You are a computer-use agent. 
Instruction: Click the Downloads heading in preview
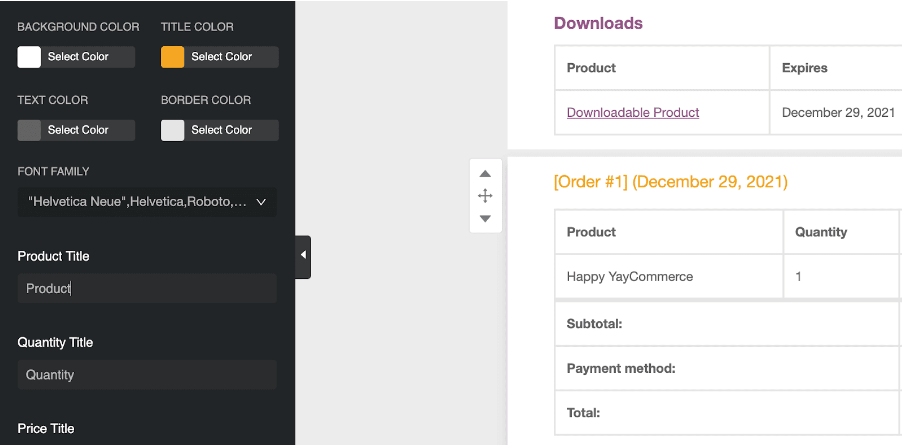pyautogui.click(x=598, y=23)
